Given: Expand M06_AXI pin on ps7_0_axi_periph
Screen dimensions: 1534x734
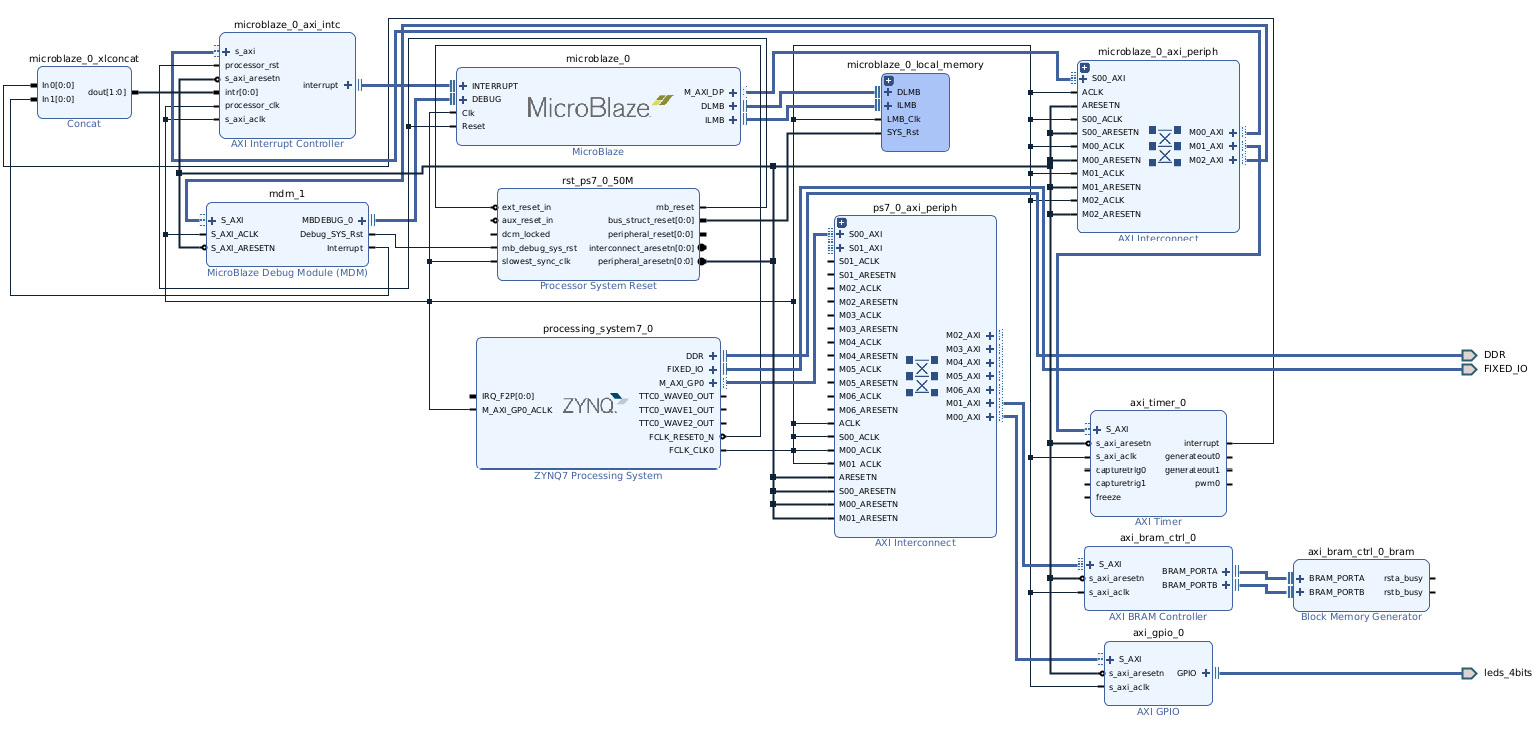Looking at the screenshot, I should (x=989, y=390).
